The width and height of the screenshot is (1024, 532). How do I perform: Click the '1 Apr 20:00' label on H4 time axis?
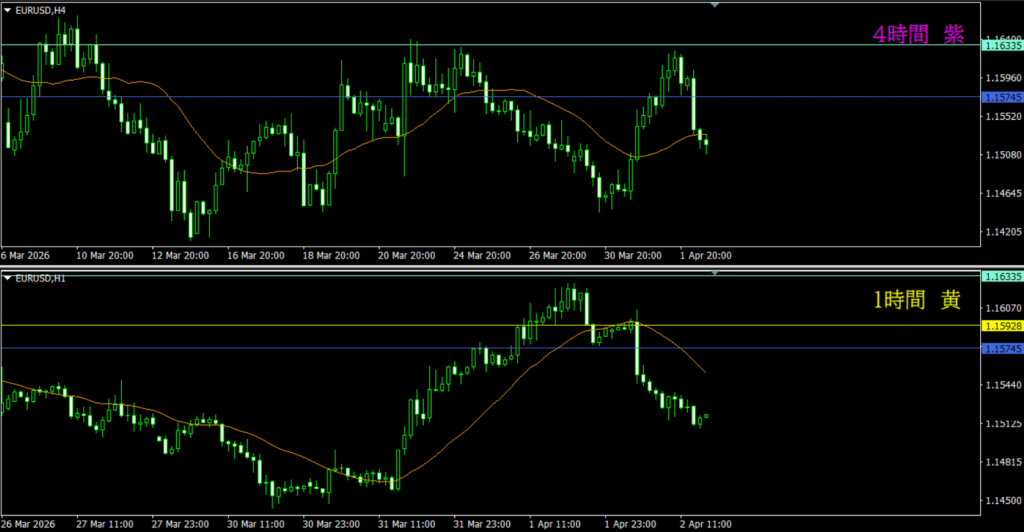click(705, 256)
